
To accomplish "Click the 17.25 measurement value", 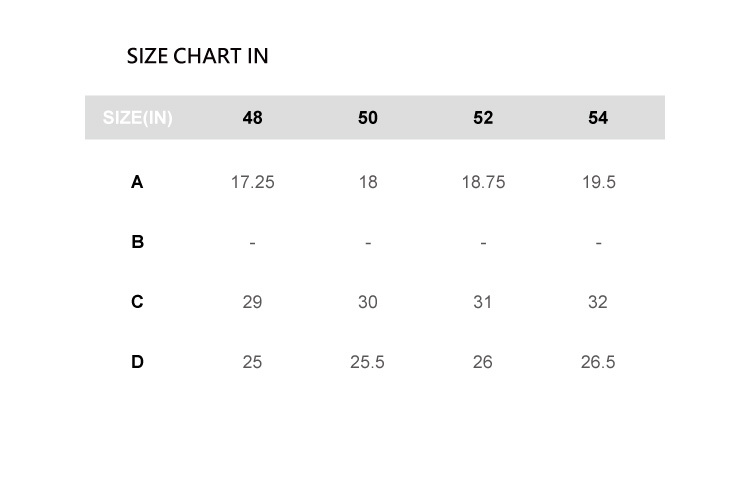I will click(x=252, y=182).
